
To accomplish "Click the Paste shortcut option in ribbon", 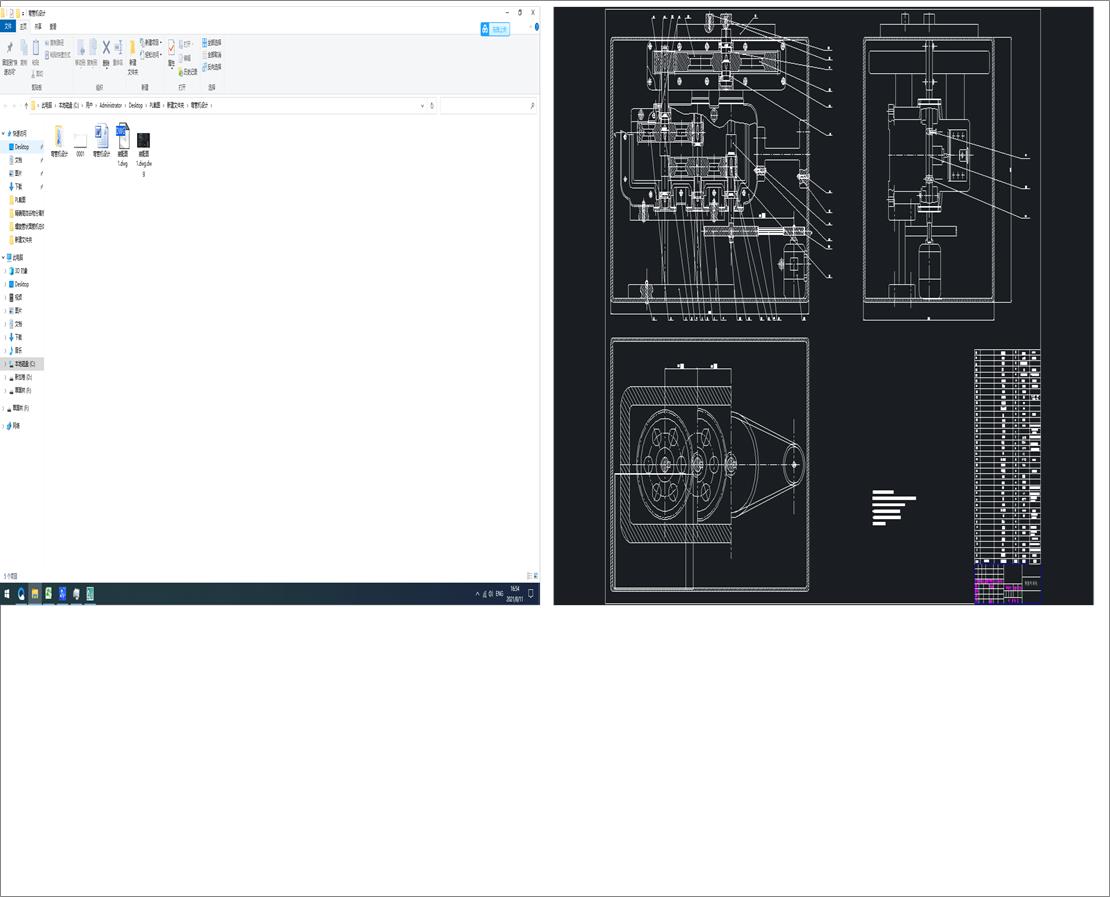I will coord(58,55).
